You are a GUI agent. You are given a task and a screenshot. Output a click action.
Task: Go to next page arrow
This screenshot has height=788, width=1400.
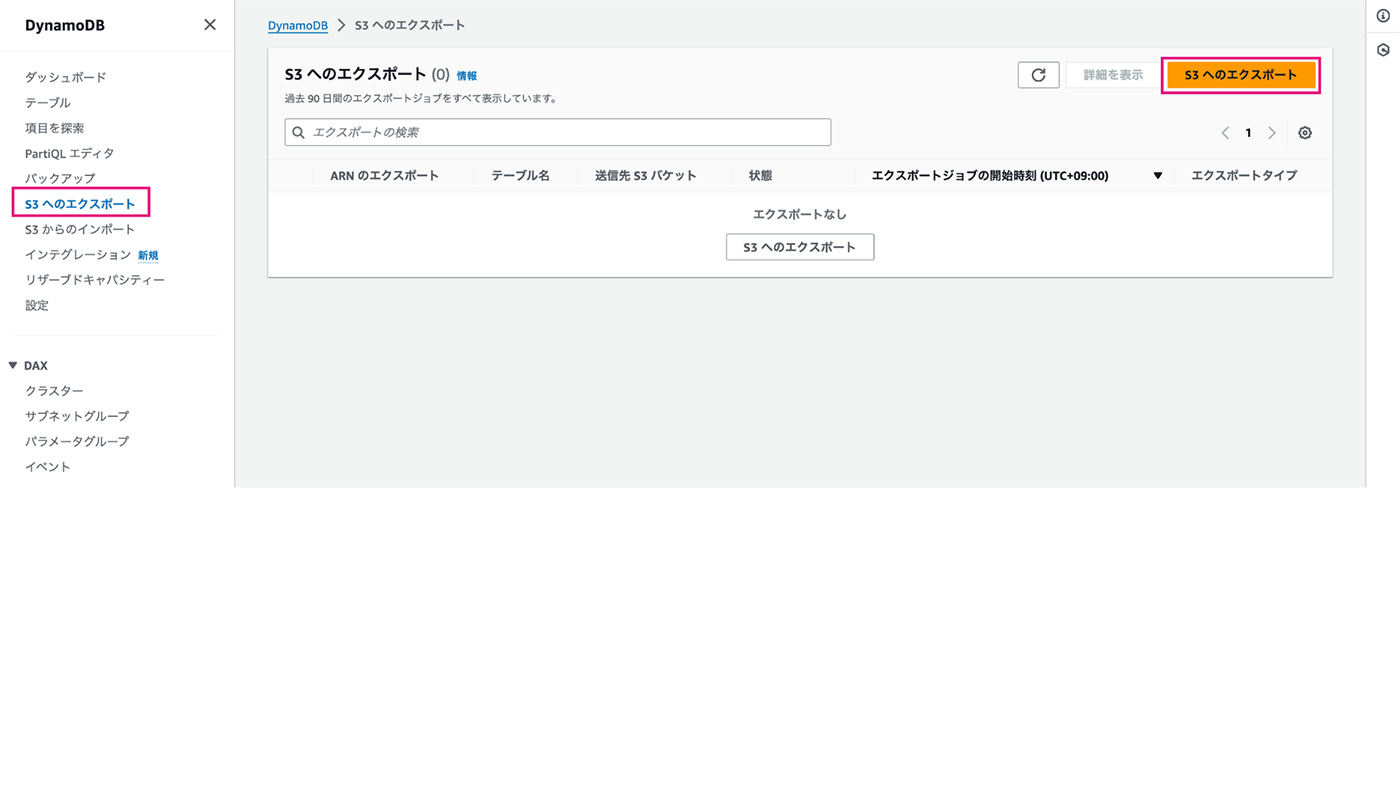click(x=1272, y=133)
